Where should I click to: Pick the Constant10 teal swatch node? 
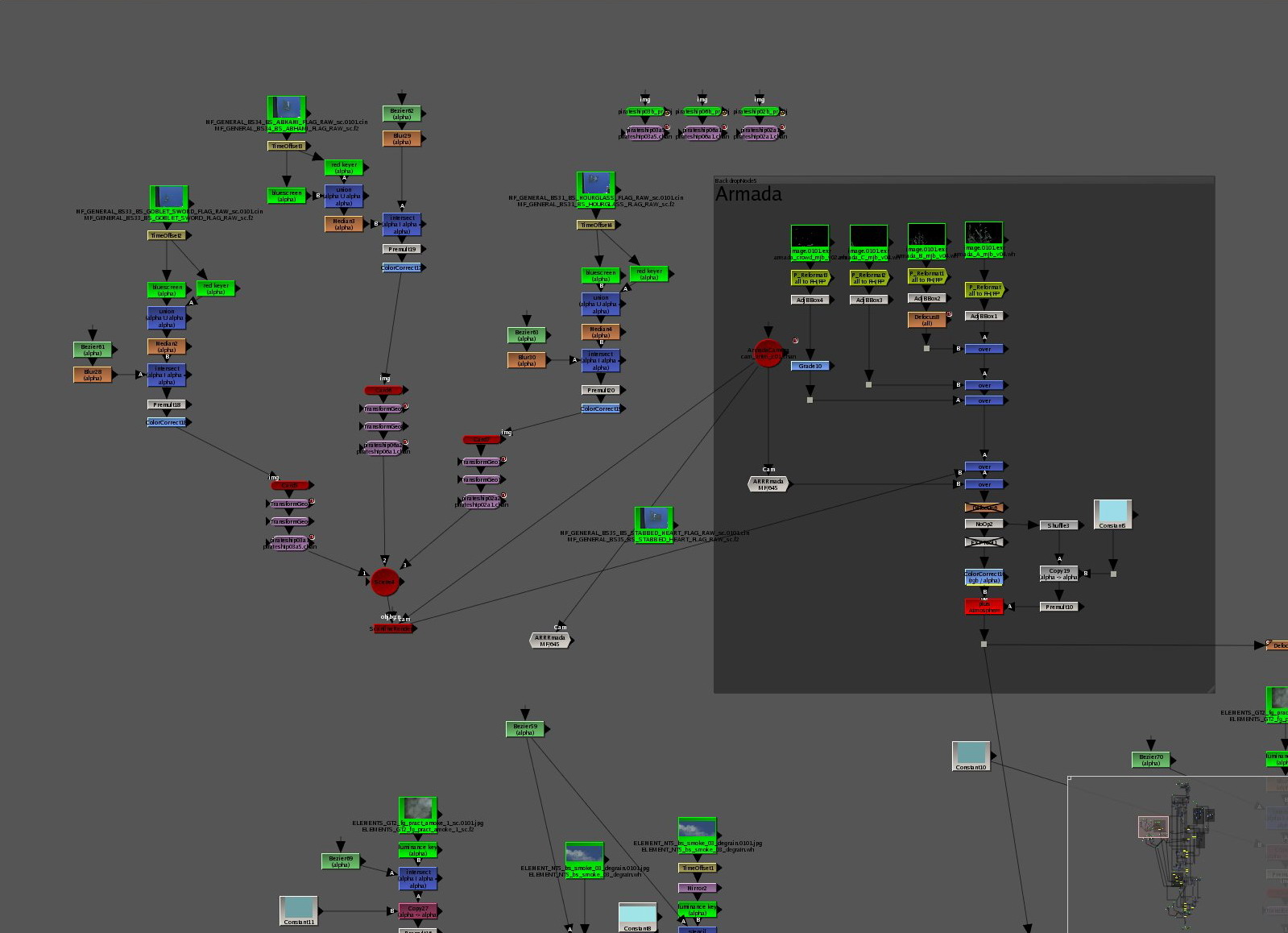[971, 754]
